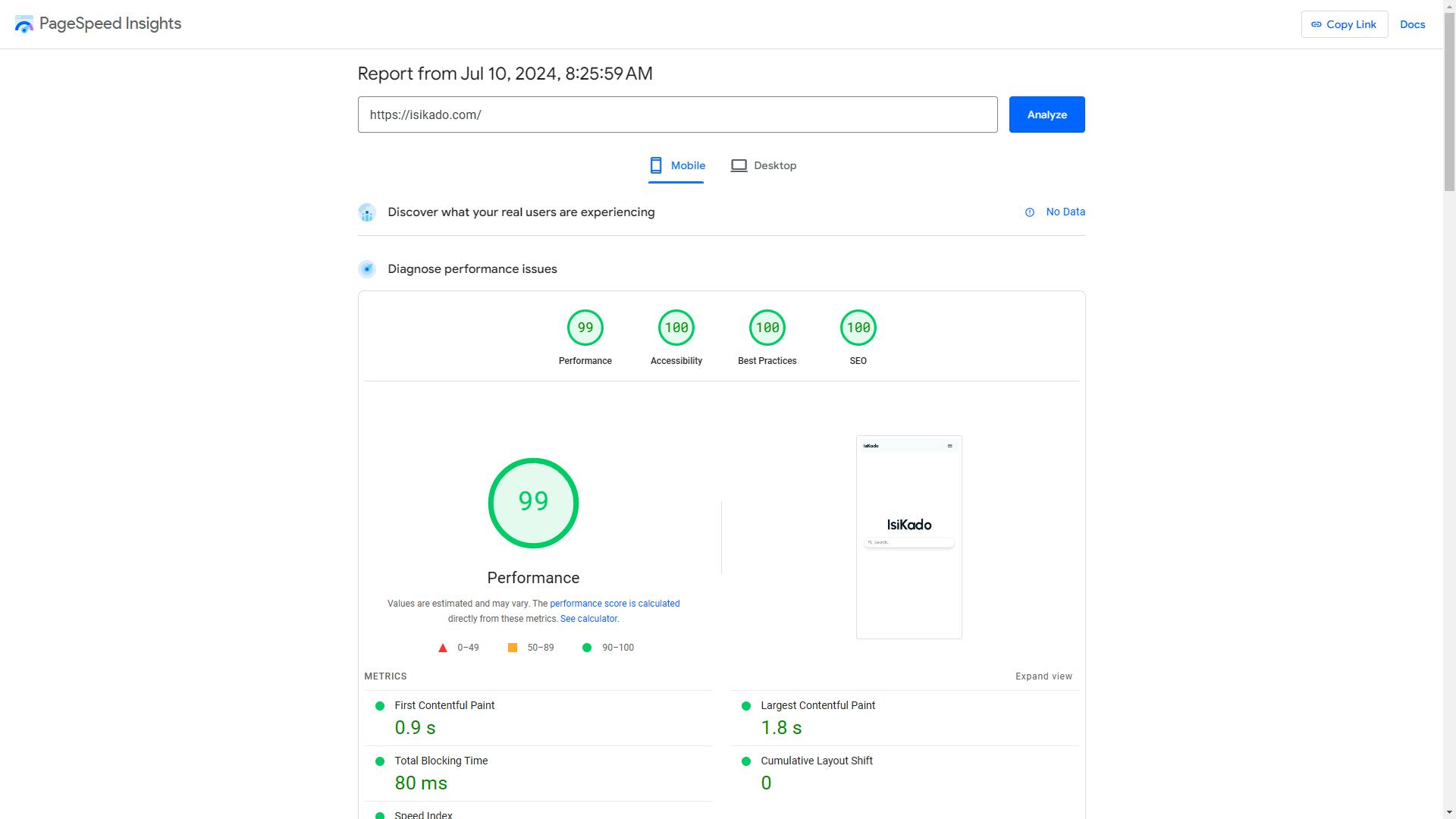Open the Docs link

click(x=1412, y=24)
